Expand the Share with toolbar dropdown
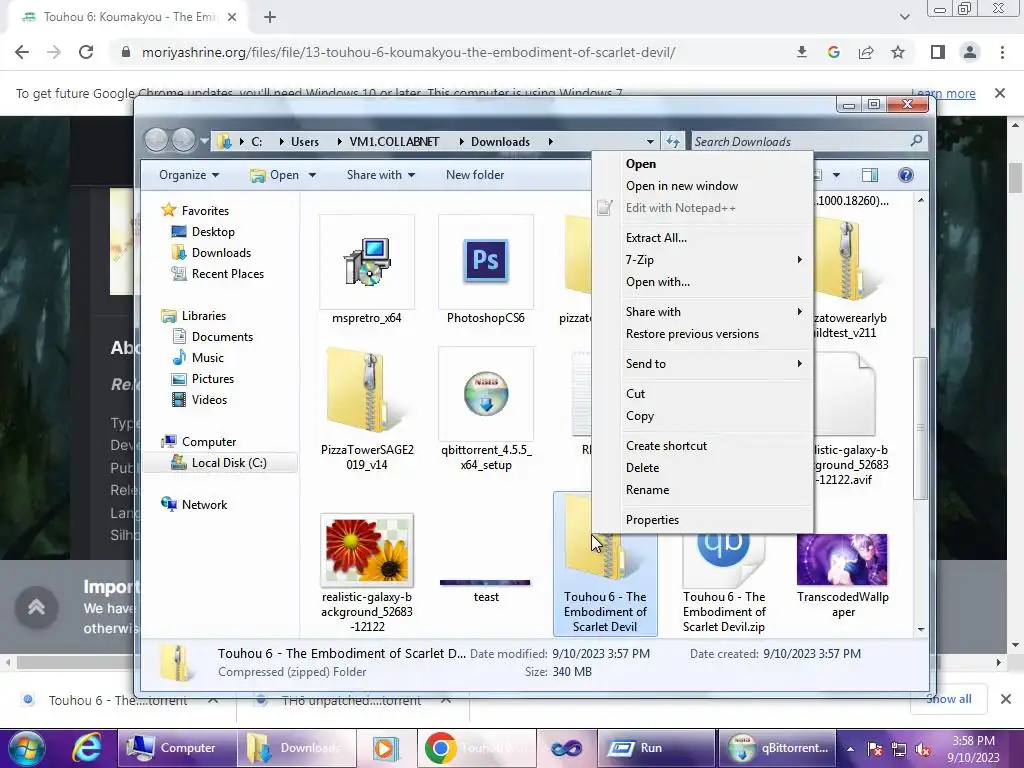 click(381, 175)
